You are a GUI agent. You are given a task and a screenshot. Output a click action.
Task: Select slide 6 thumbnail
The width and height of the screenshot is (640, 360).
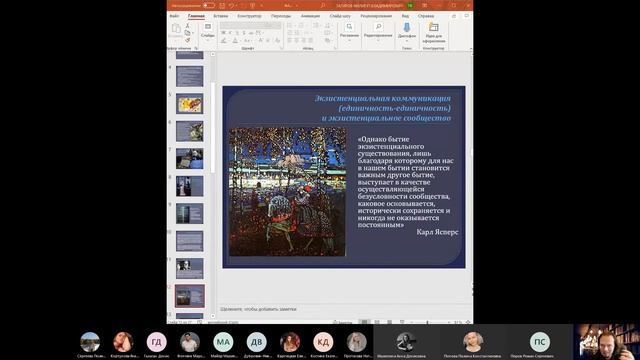click(x=189, y=131)
